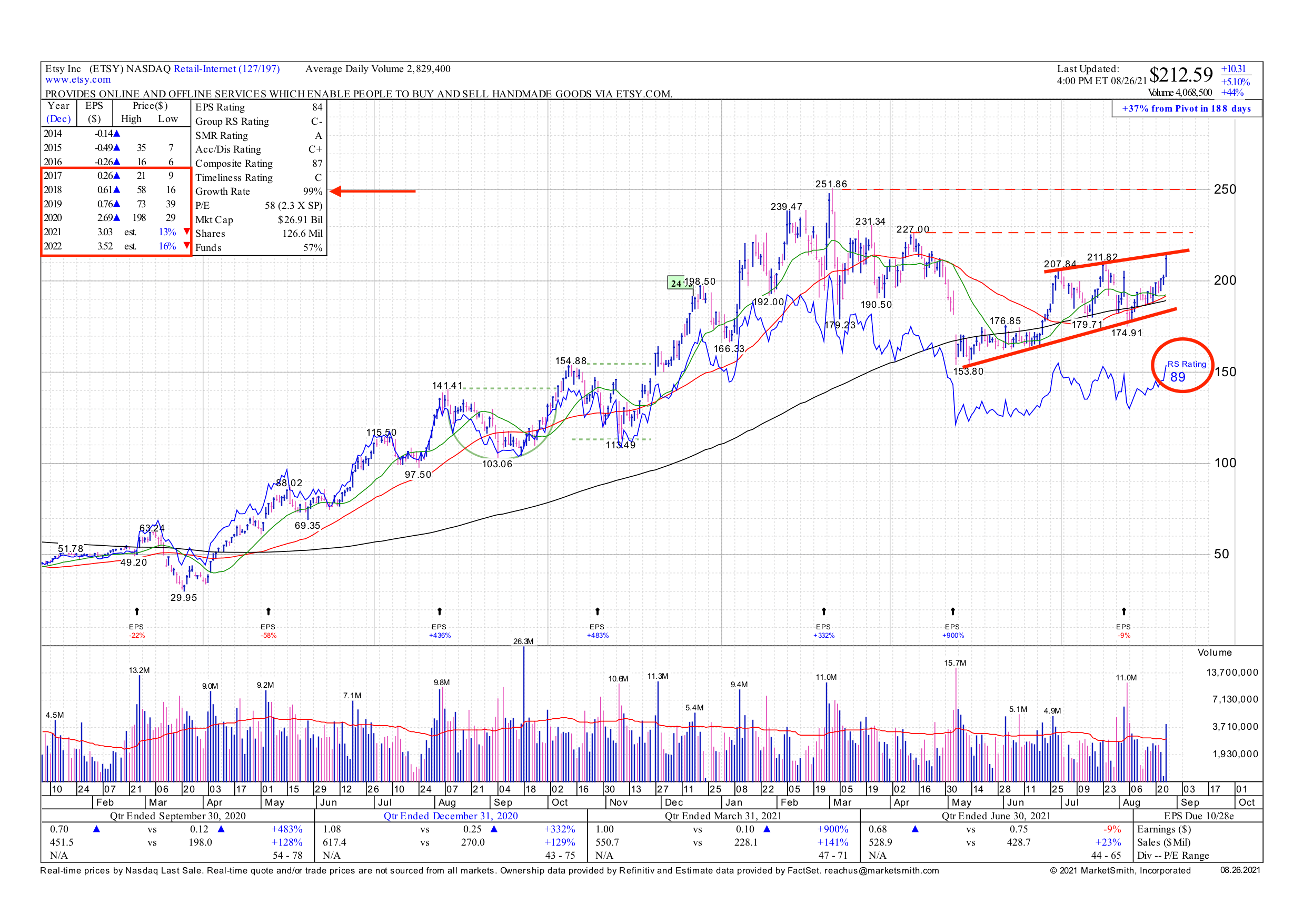Click the red arrow pointing at Growth Rate
Screen dimensions: 1303x924
[x=373, y=191]
